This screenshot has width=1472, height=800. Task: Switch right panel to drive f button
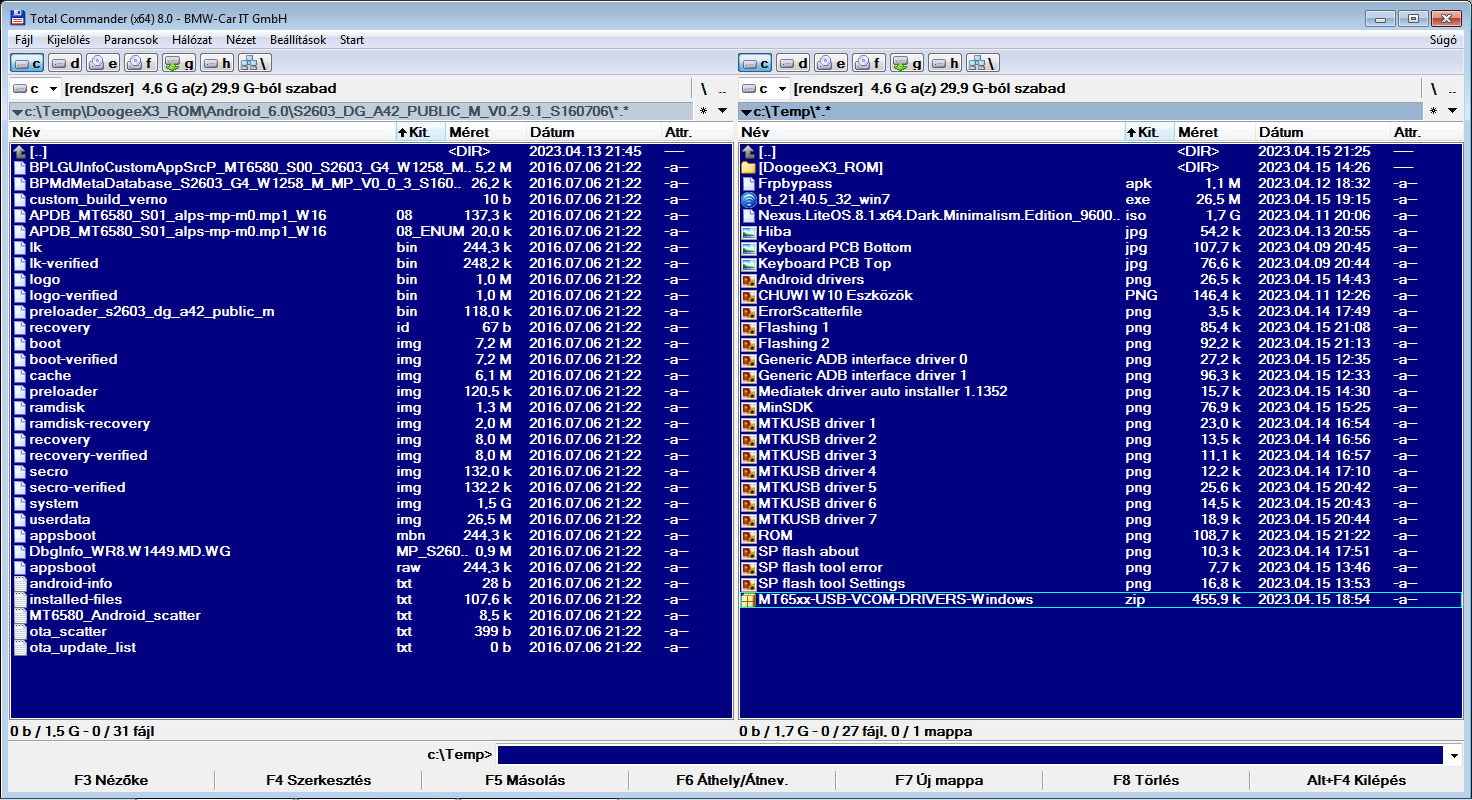(x=869, y=63)
